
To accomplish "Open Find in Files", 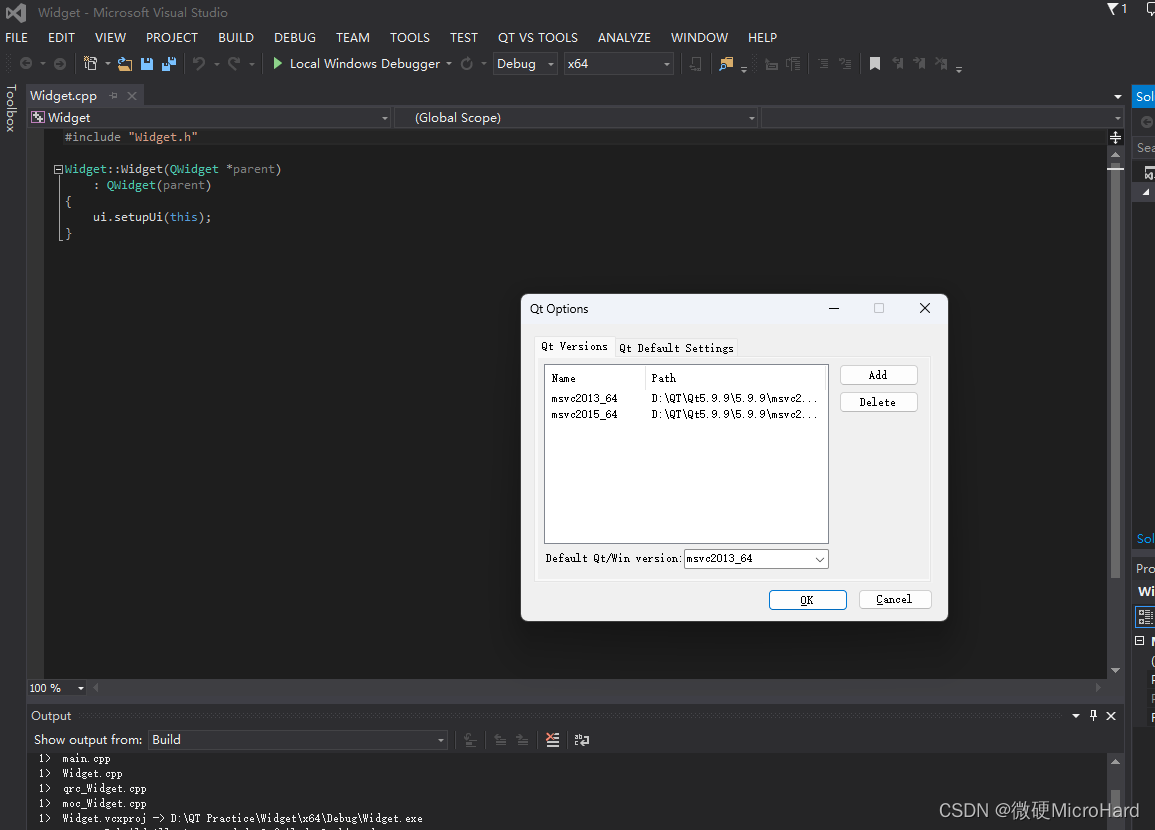I will pos(726,64).
